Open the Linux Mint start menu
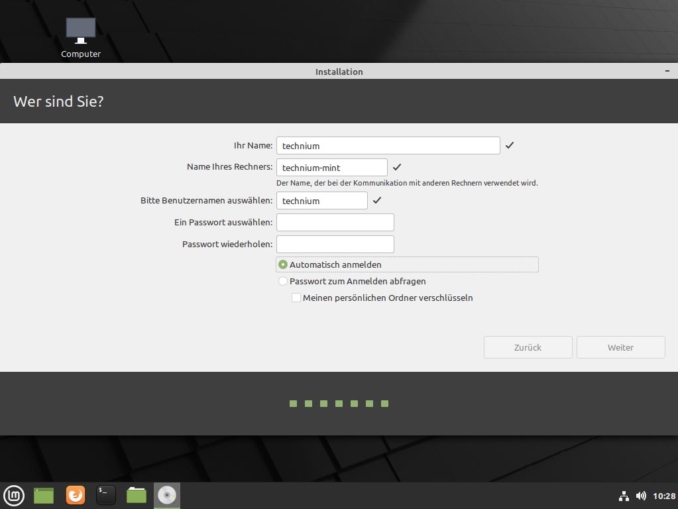 14,495
